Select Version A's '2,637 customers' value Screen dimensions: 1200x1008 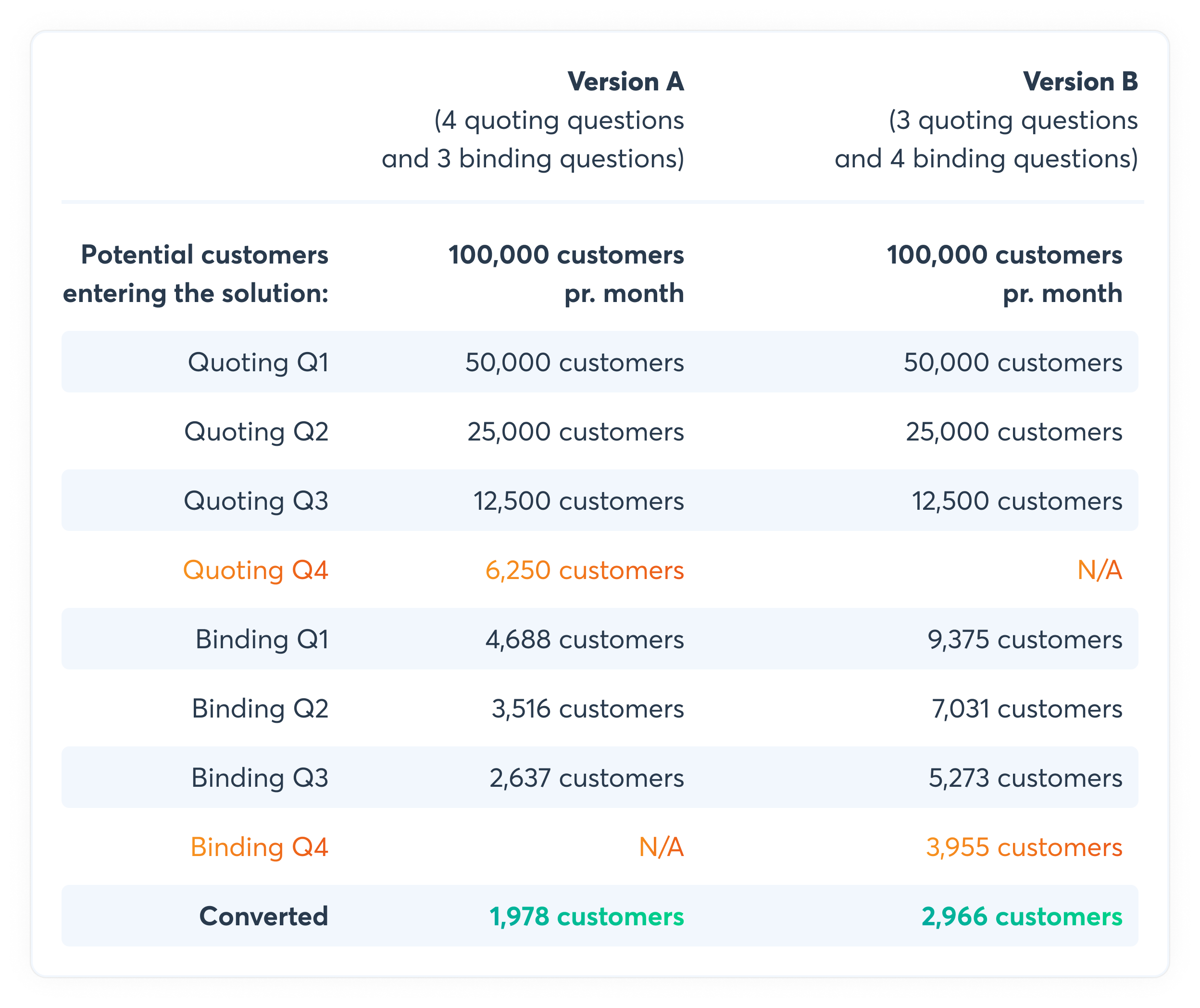586,778
